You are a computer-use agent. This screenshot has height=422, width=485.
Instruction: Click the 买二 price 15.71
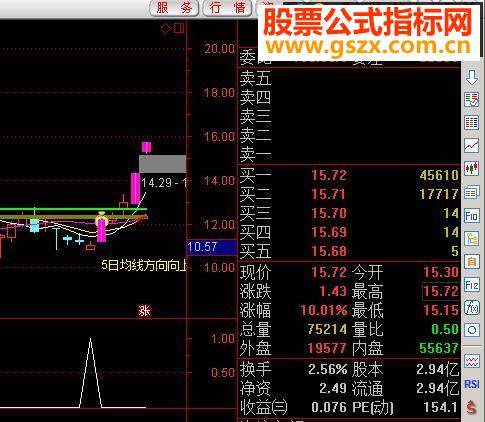(329, 194)
